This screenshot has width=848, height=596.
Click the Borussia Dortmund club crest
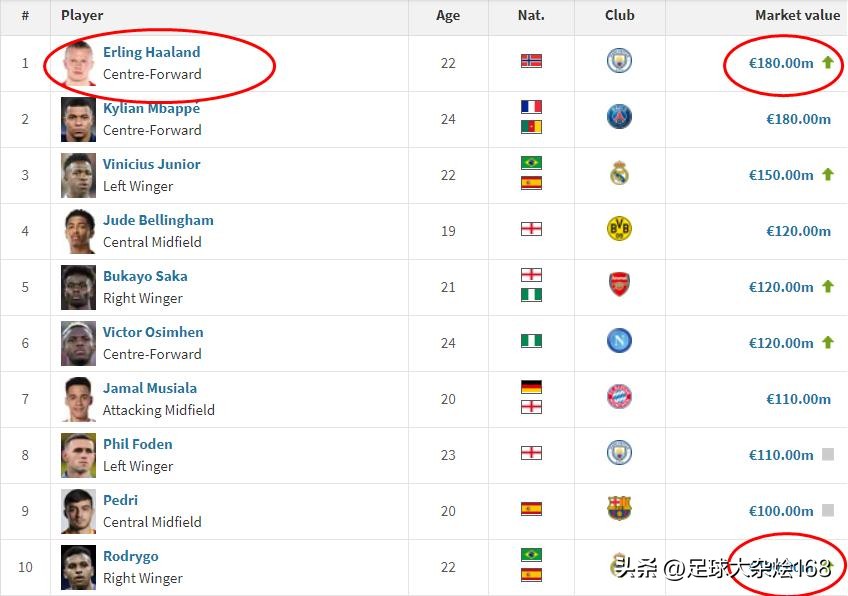coord(619,230)
